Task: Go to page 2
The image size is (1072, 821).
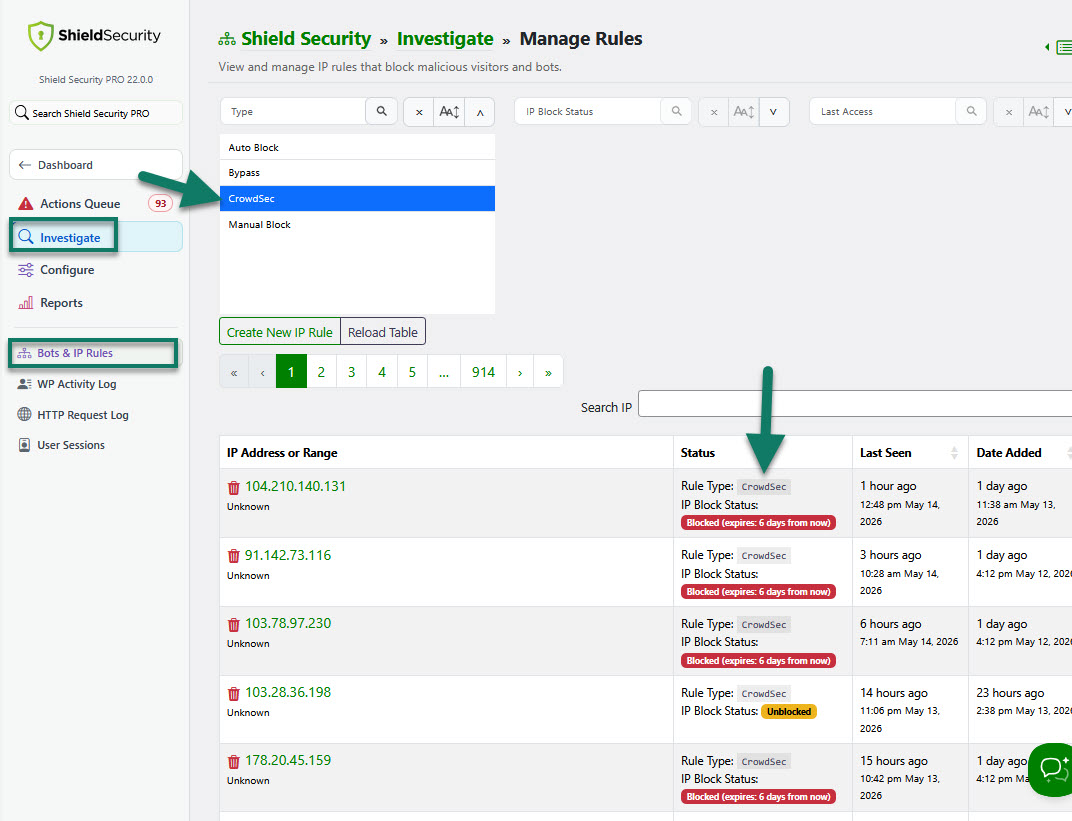Action: coord(321,372)
